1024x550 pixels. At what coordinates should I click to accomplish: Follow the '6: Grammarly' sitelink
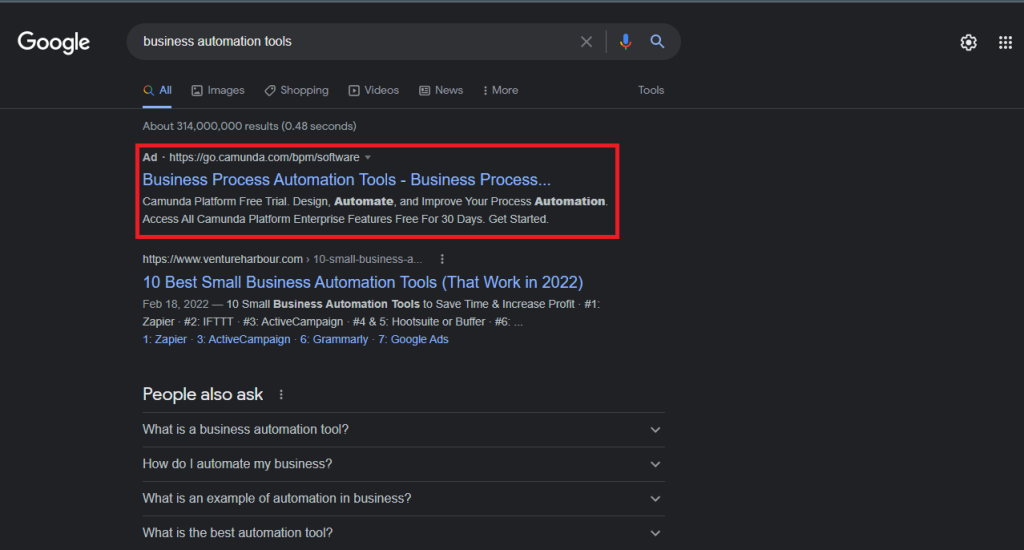pos(334,340)
